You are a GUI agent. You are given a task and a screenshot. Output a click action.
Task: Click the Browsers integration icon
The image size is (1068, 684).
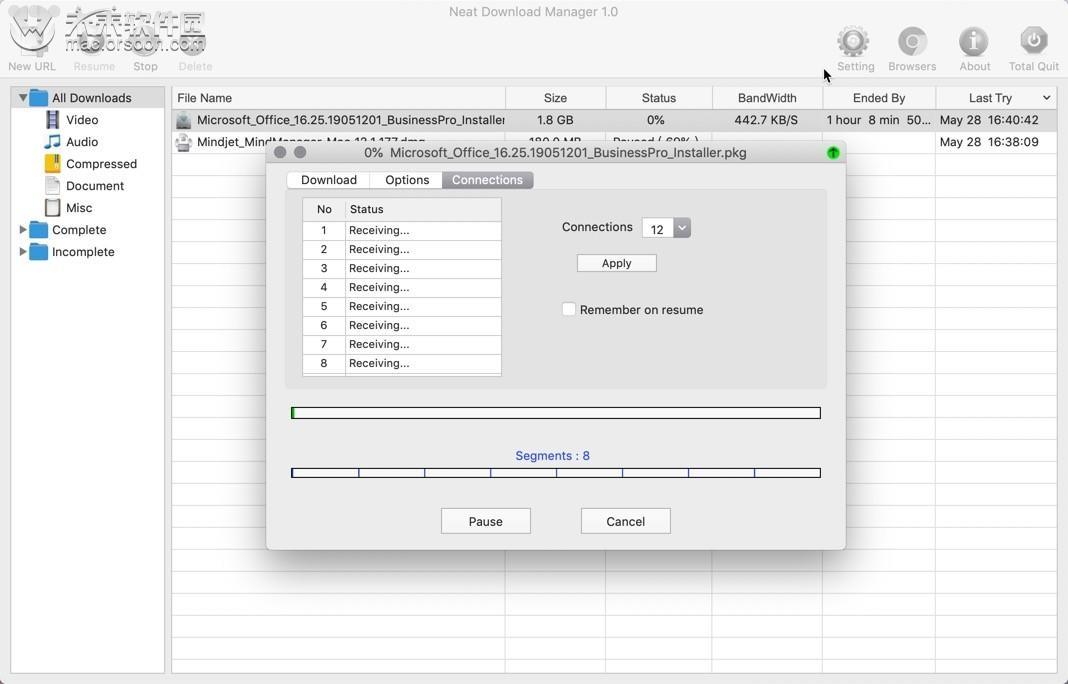[x=911, y=40]
